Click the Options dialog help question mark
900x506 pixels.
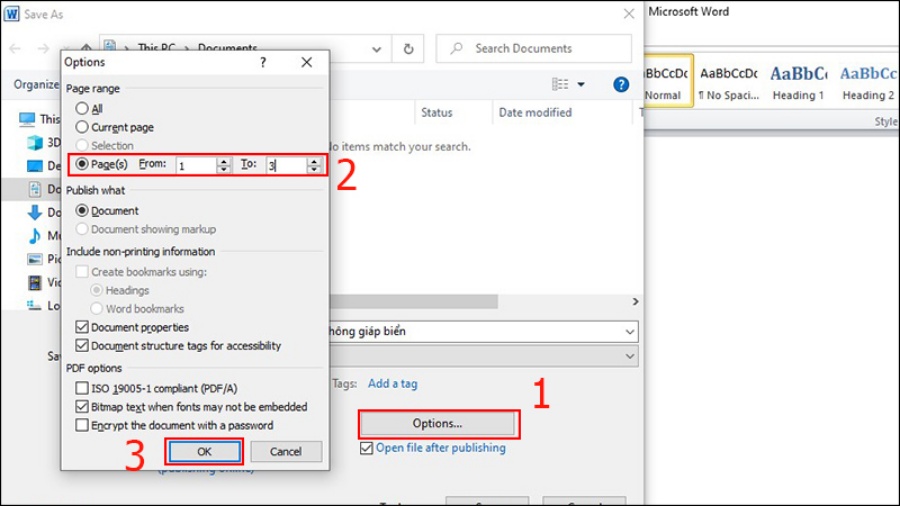pos(263,62)
